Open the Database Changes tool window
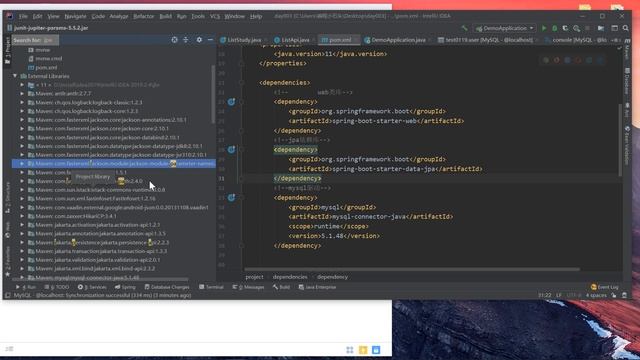Screen dimensions: 640x360 (167, 287)
